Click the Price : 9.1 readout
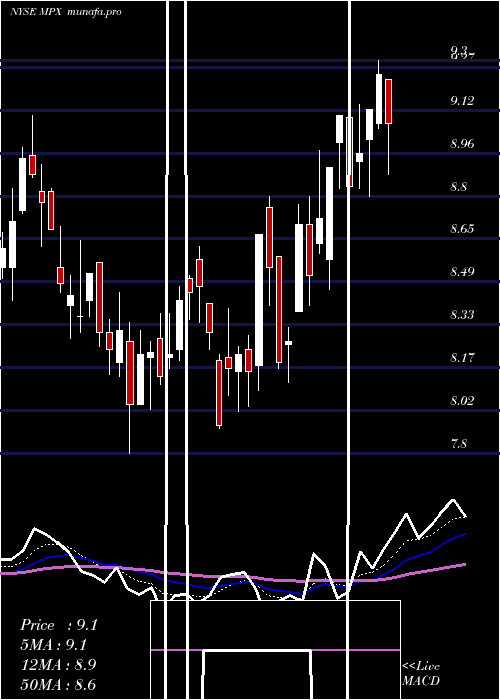 point(59,625)
